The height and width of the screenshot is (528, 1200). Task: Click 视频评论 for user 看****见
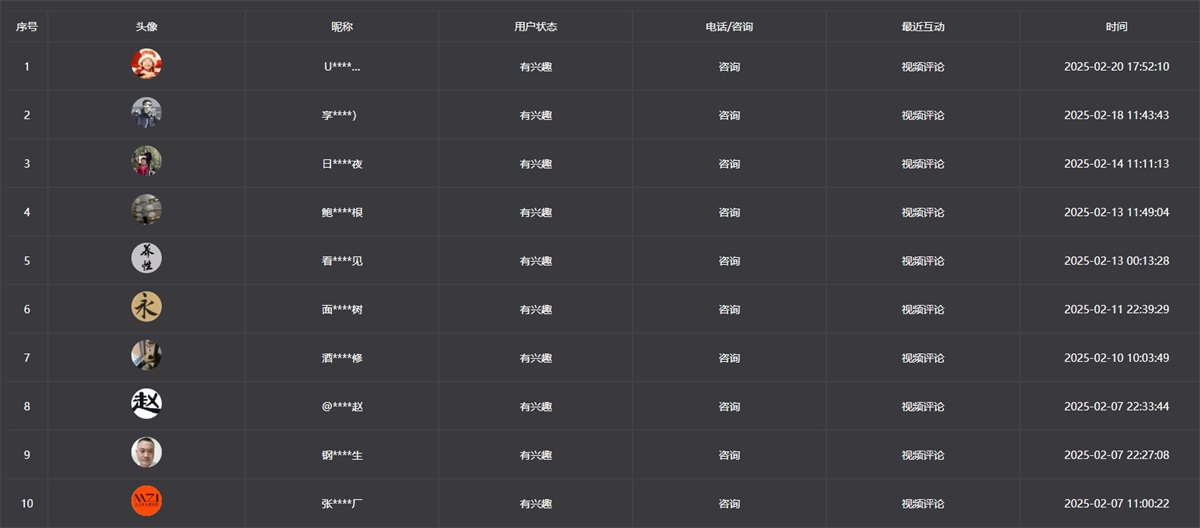(x=923, y=261)
